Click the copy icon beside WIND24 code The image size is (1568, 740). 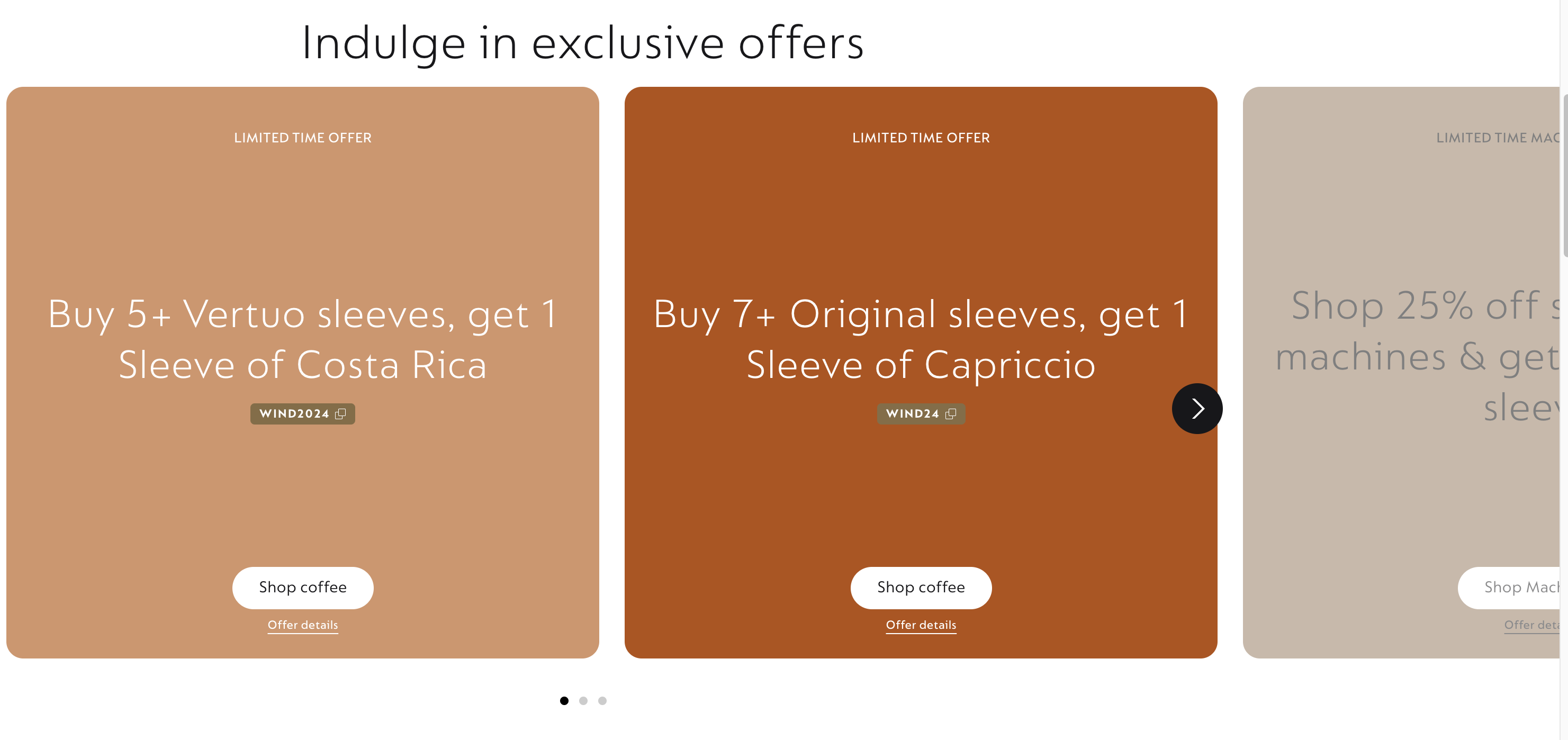click(x=951, y=414)
